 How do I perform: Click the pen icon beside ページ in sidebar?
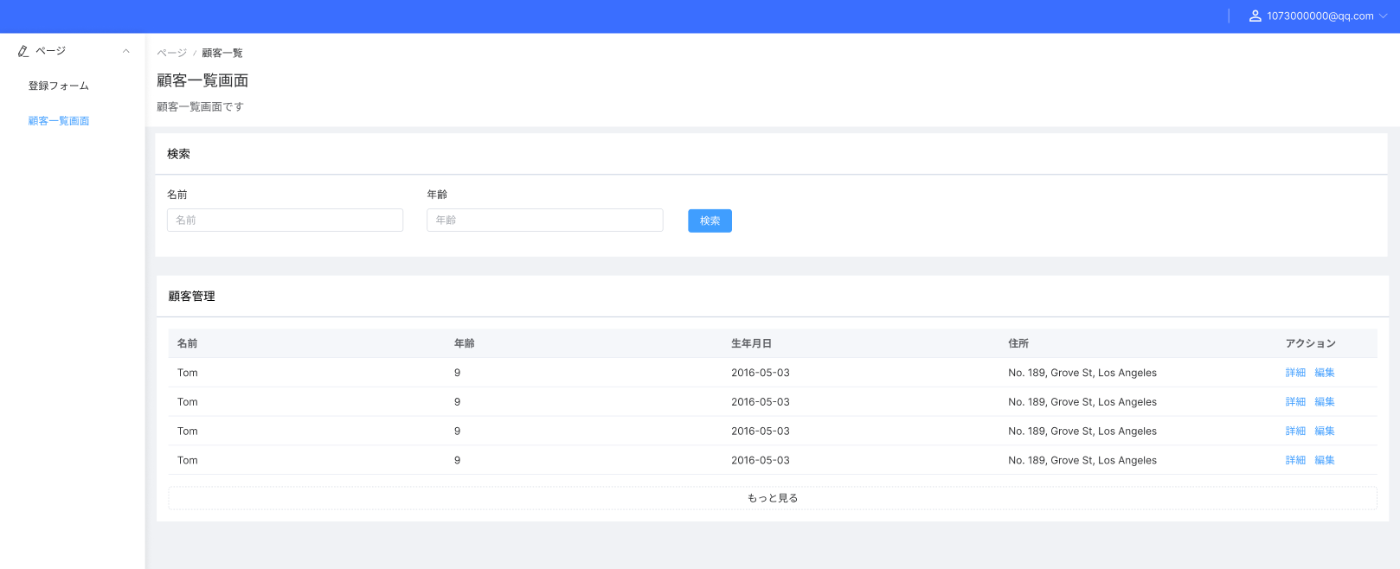coord(23,51)
